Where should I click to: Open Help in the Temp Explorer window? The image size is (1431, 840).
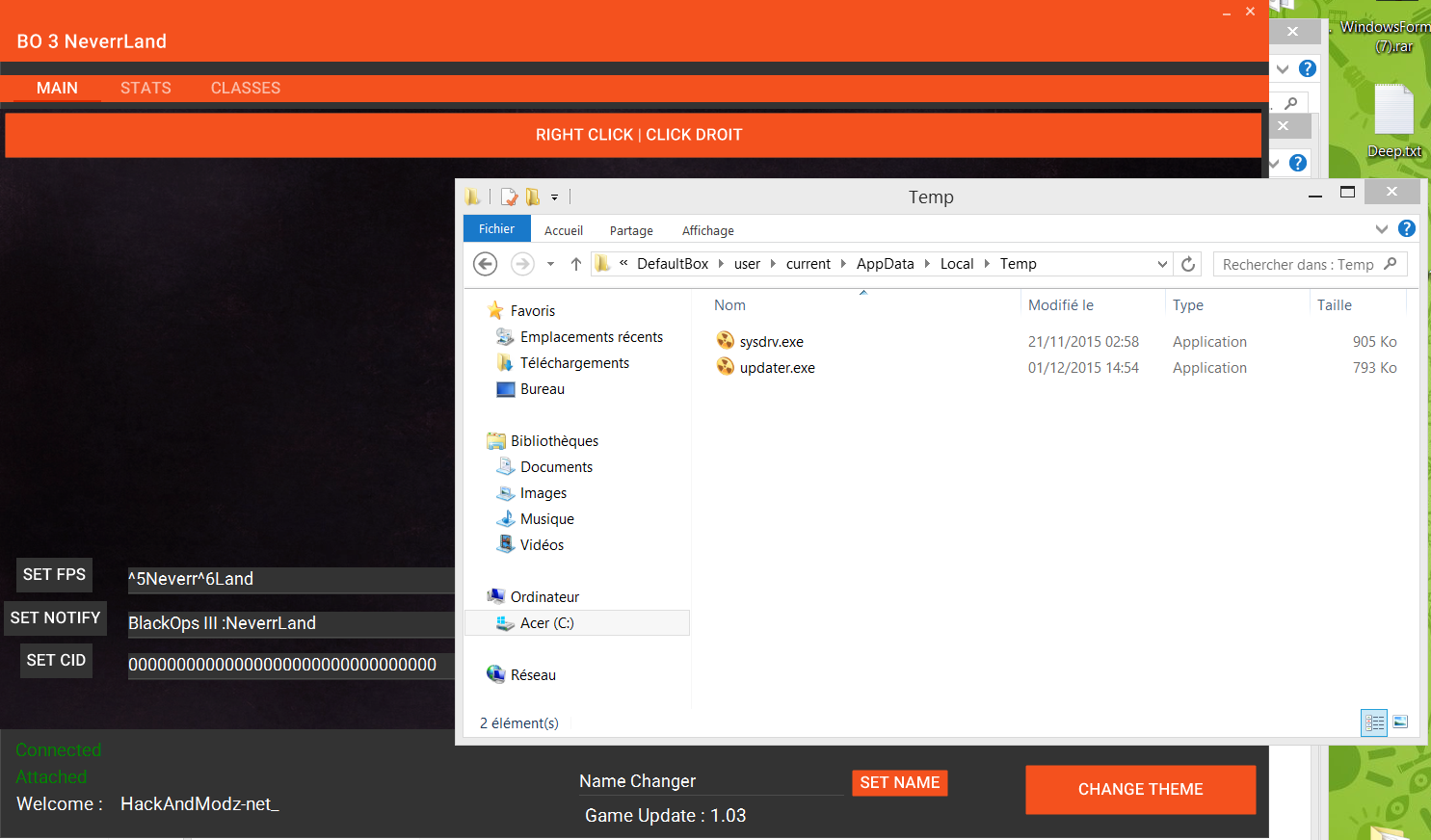1407,228
